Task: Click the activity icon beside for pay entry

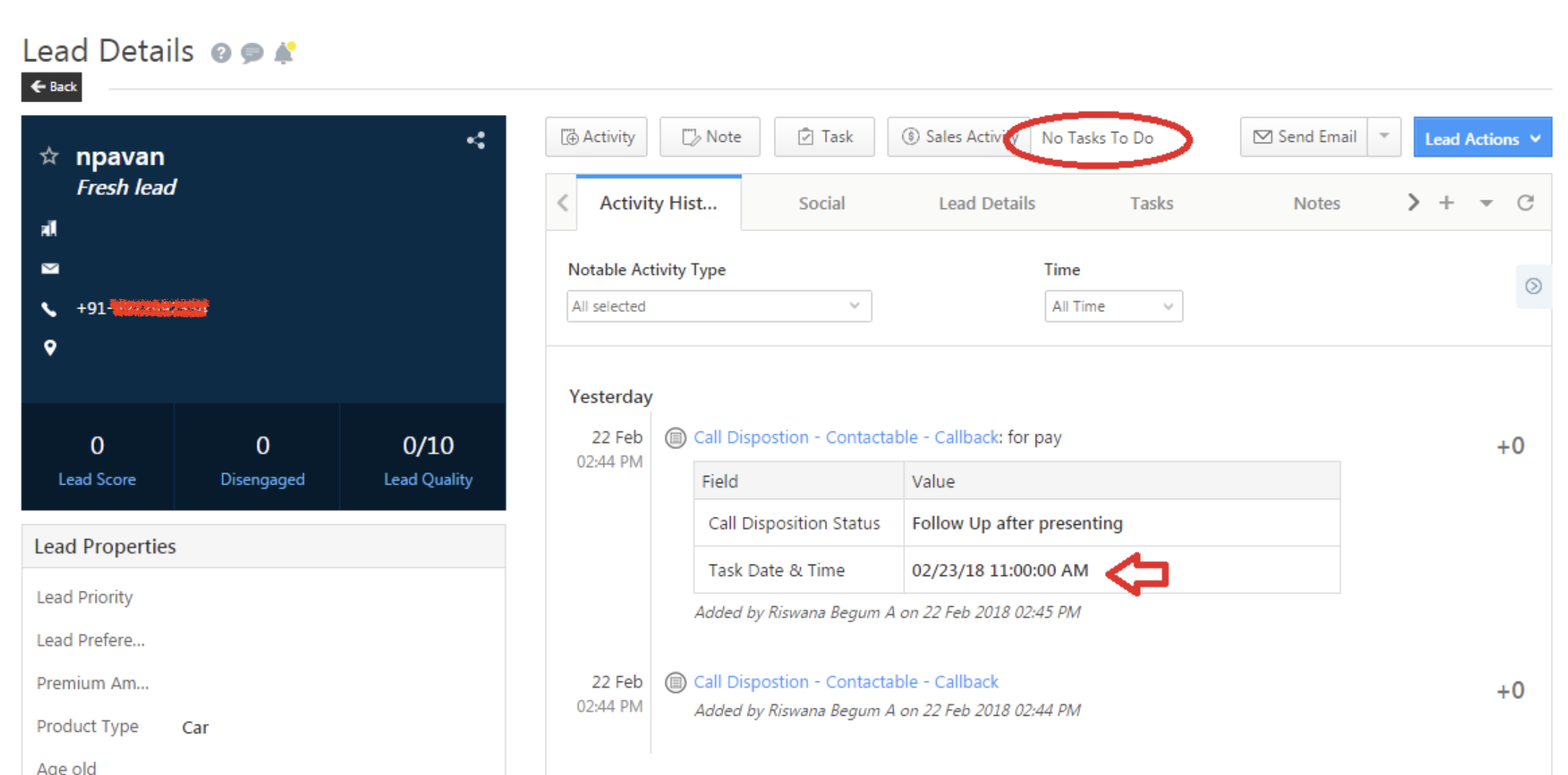Action: click(x=675, y=438)
